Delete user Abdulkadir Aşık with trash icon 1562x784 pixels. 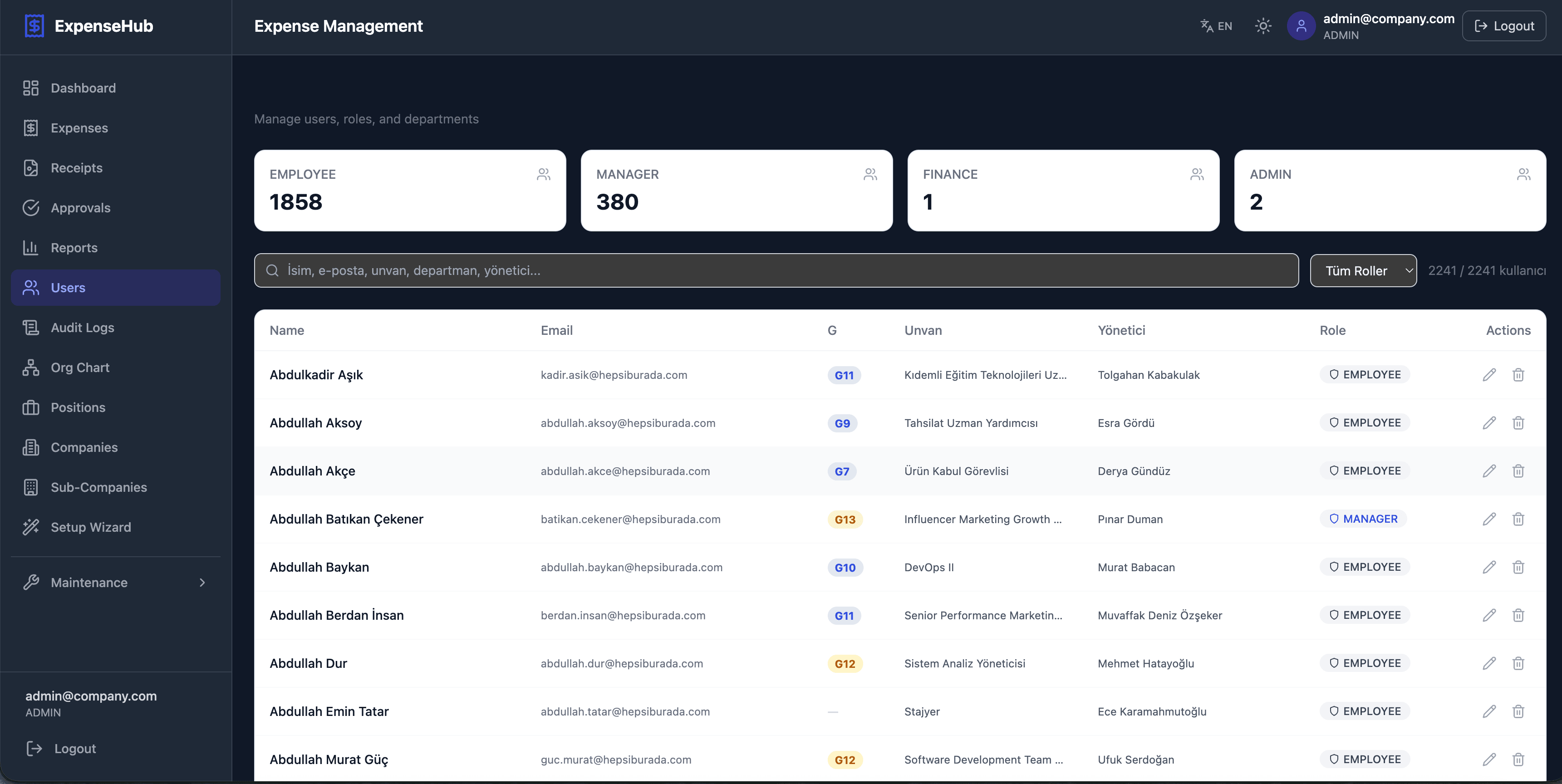coord(1518,375)
